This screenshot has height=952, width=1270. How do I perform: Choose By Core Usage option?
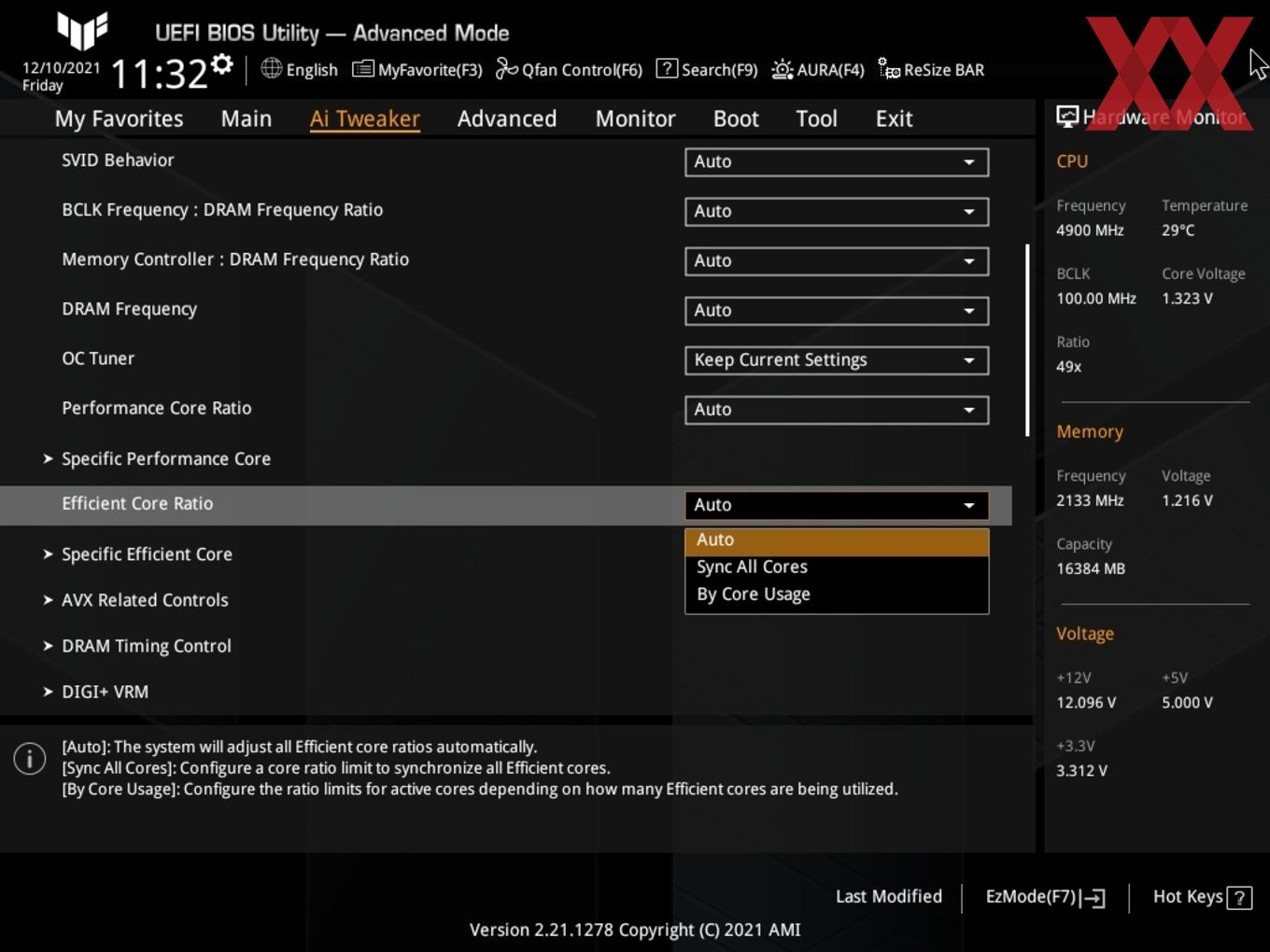[x=837, y=595]
